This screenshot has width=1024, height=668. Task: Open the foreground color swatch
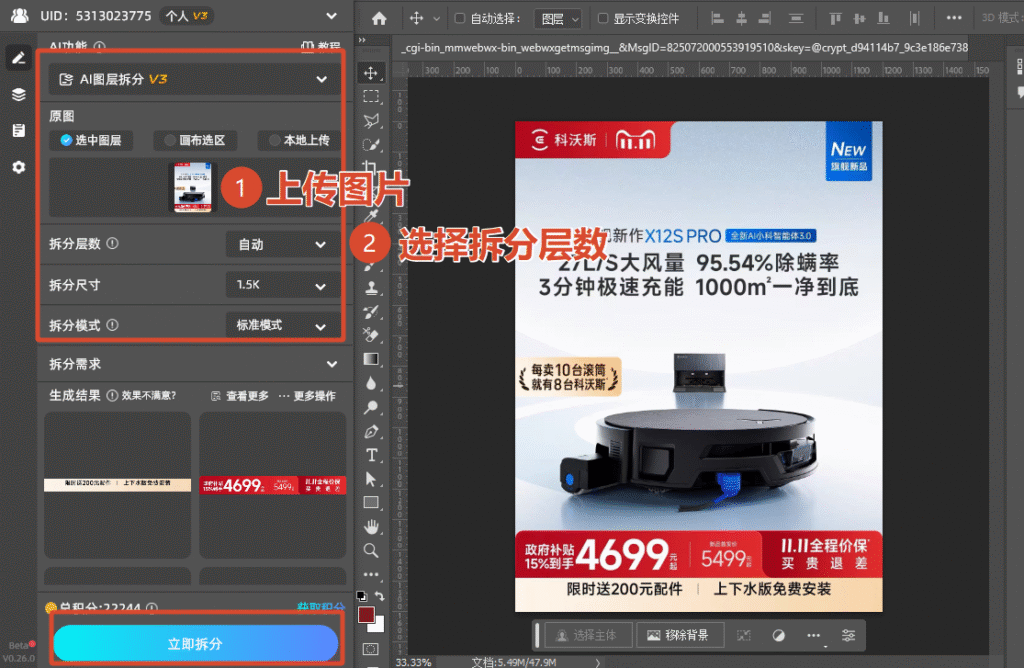366,614
